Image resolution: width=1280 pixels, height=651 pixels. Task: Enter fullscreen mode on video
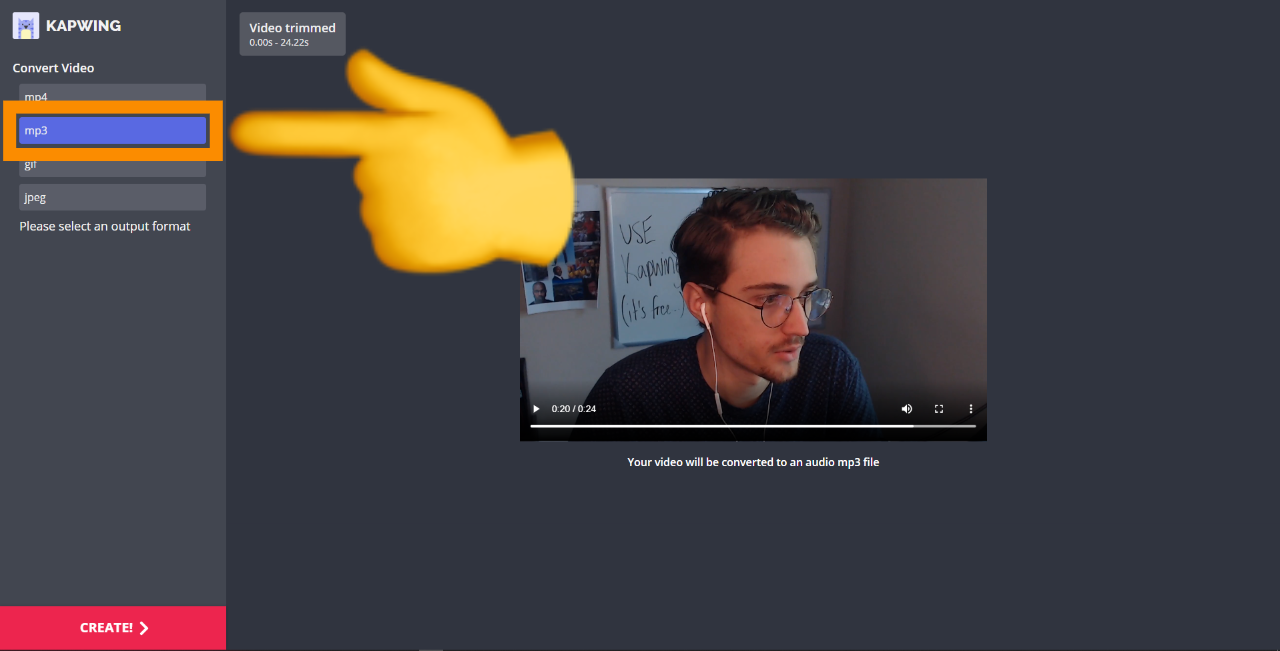click(x=939, y=409)
